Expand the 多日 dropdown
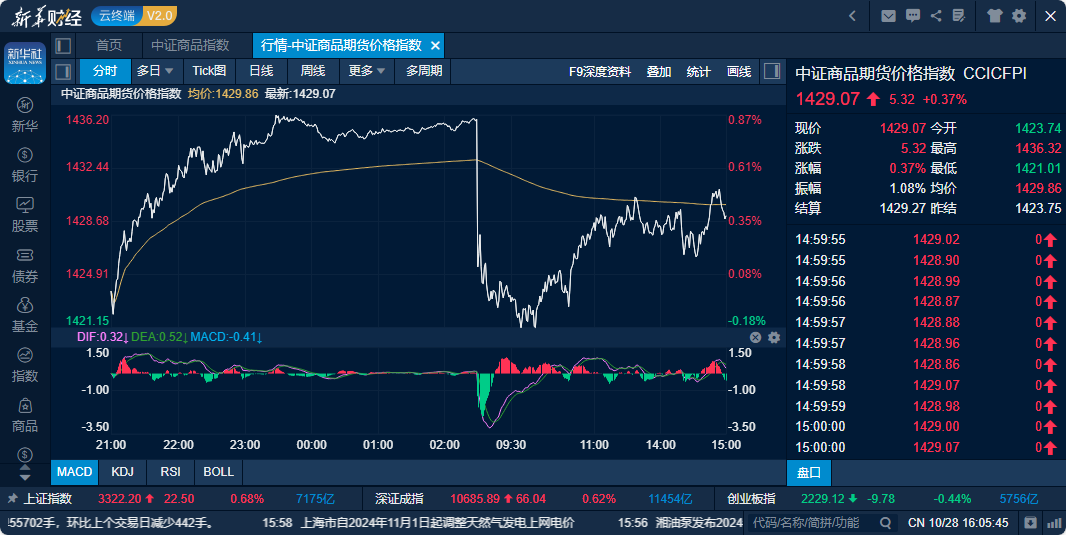The height and width of the screenshot is (535, 1066). coord(155,71)
